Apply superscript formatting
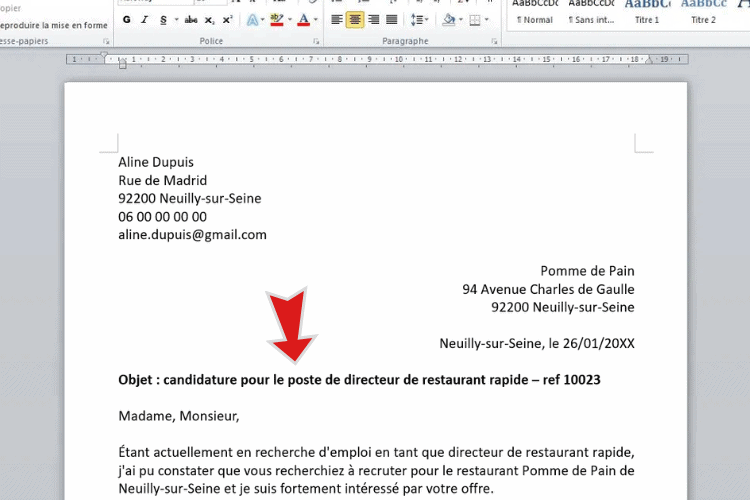This screenshot has width=750, height=500. tap(227, 20)
